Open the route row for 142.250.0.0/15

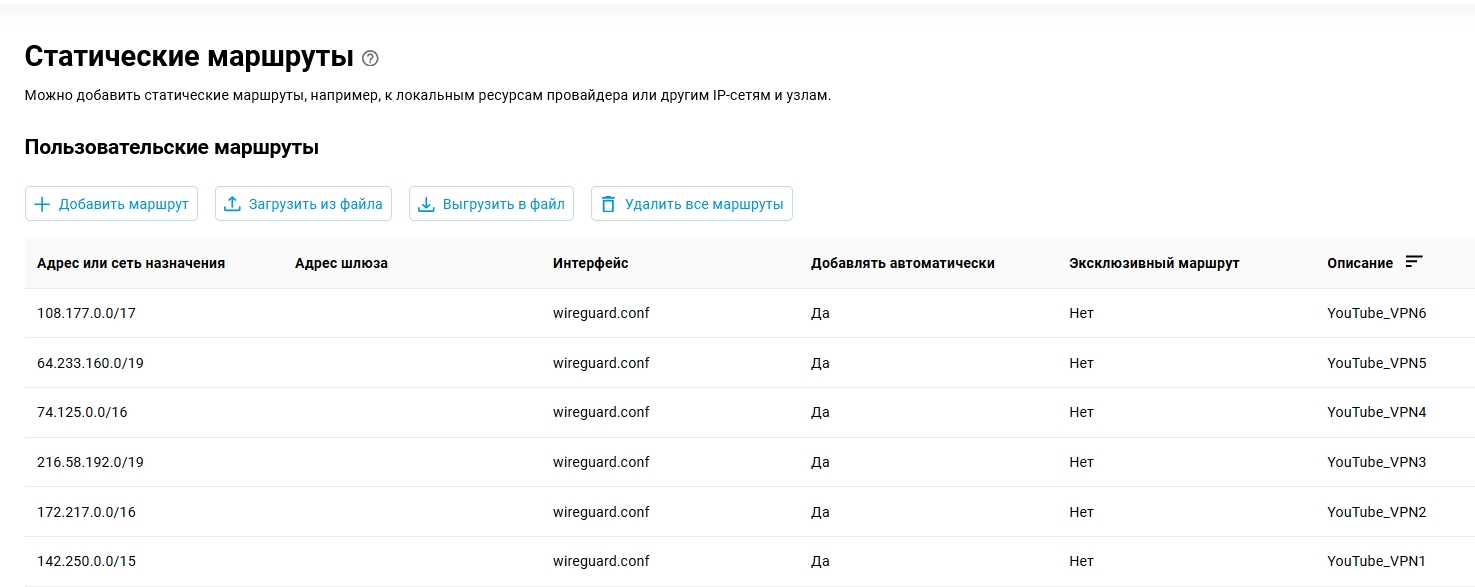pyautogui.click(x=86, y=561)
